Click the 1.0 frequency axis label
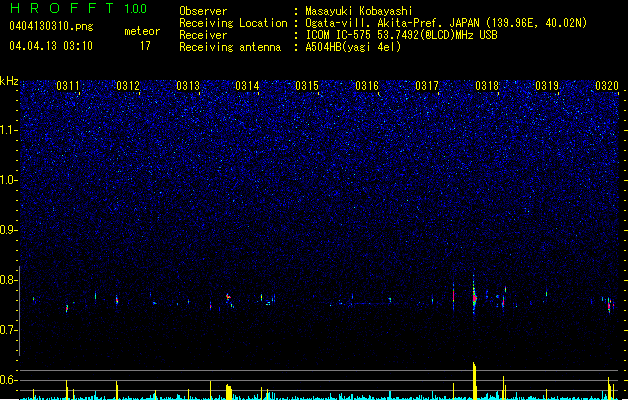 tap(9, 180)
